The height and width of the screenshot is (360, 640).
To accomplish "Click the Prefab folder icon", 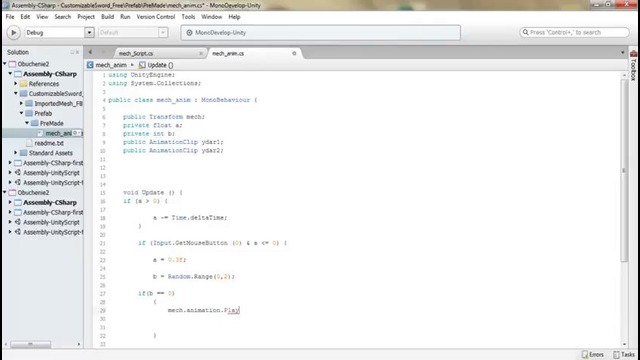I will point(29,113).
